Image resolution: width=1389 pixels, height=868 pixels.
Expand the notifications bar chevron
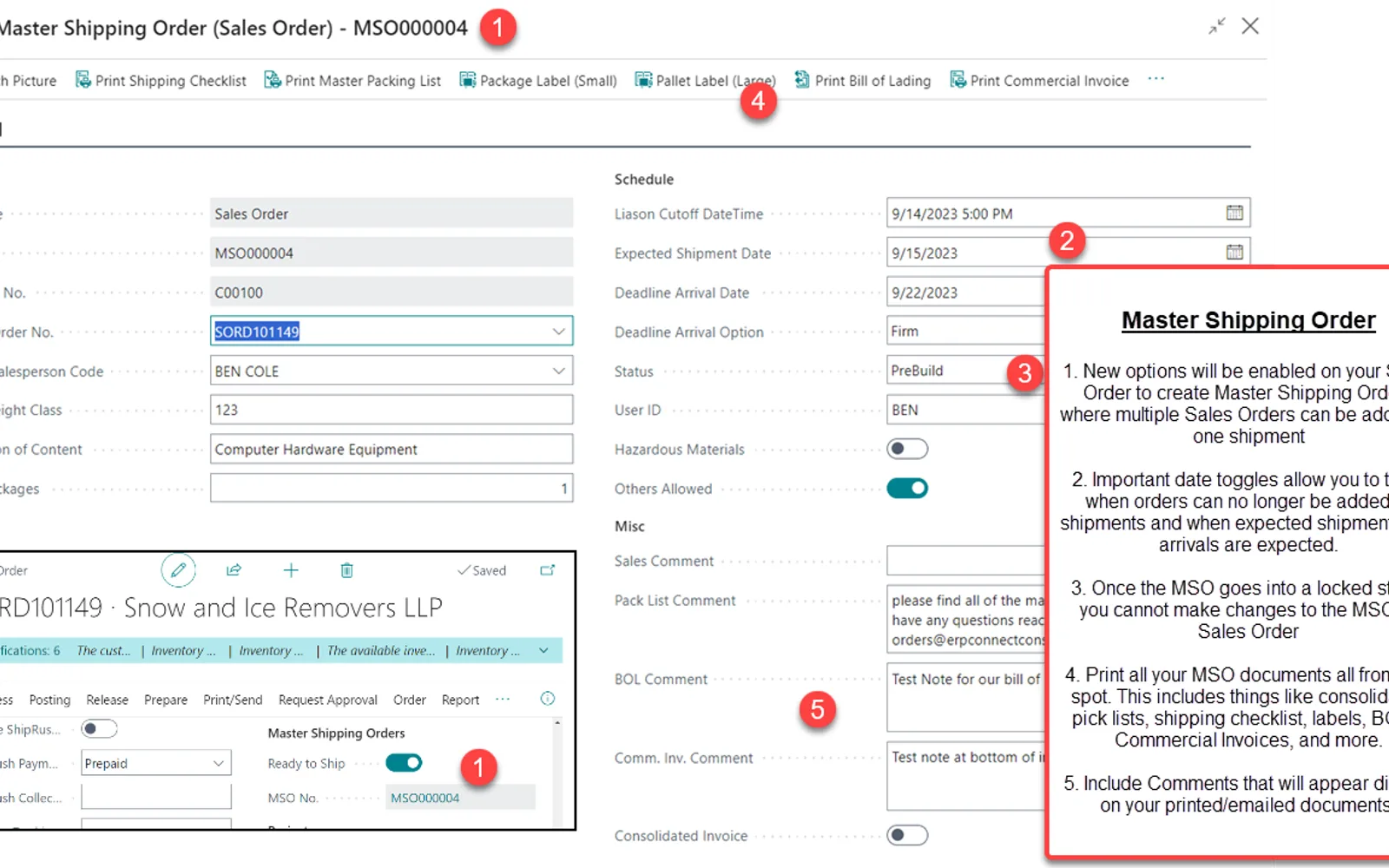(543, 650)
